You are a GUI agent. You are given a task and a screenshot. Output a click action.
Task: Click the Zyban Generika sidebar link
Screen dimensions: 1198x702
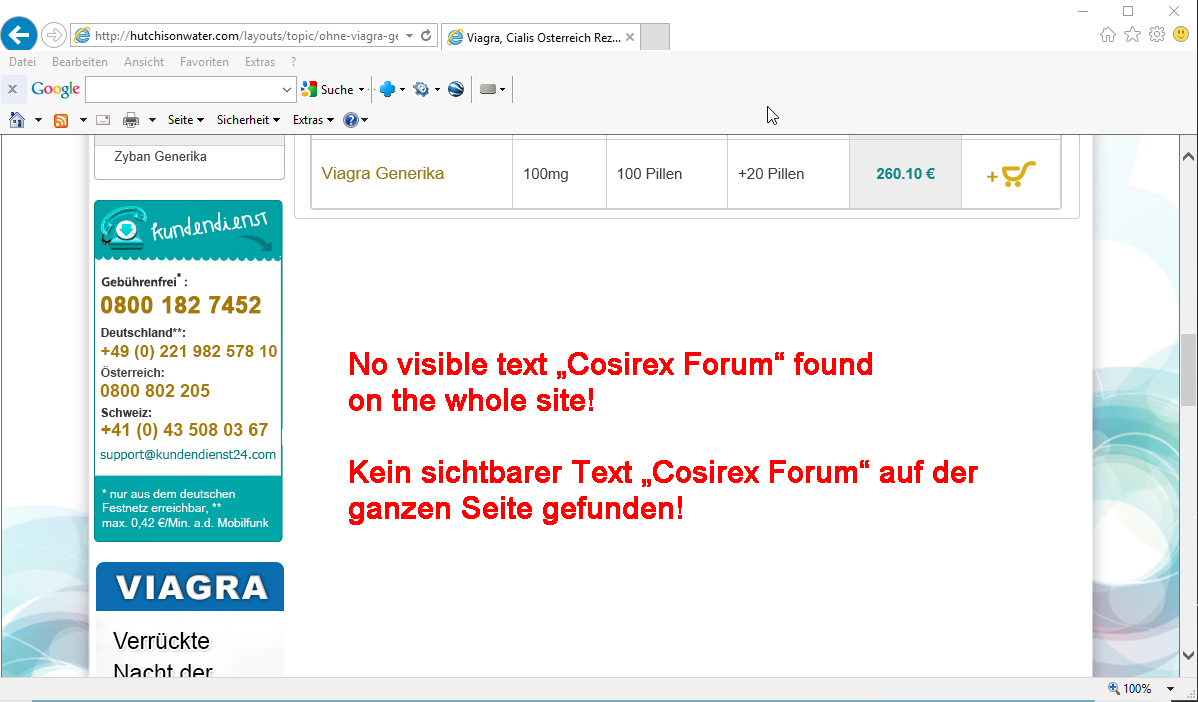(160, 157)
